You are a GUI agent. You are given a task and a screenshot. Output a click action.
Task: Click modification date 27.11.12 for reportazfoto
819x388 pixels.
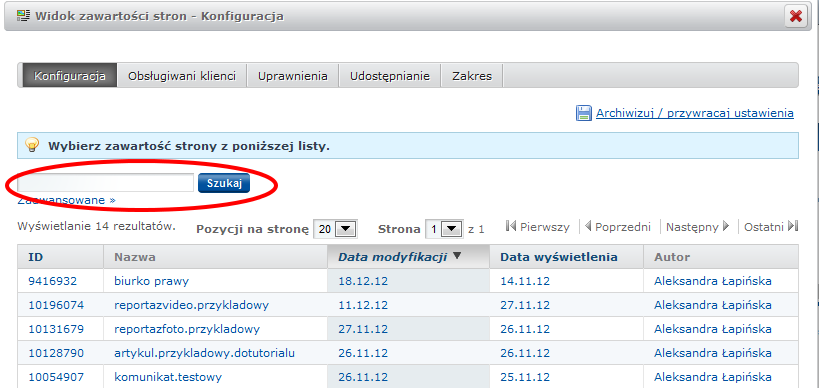[363, 329]
